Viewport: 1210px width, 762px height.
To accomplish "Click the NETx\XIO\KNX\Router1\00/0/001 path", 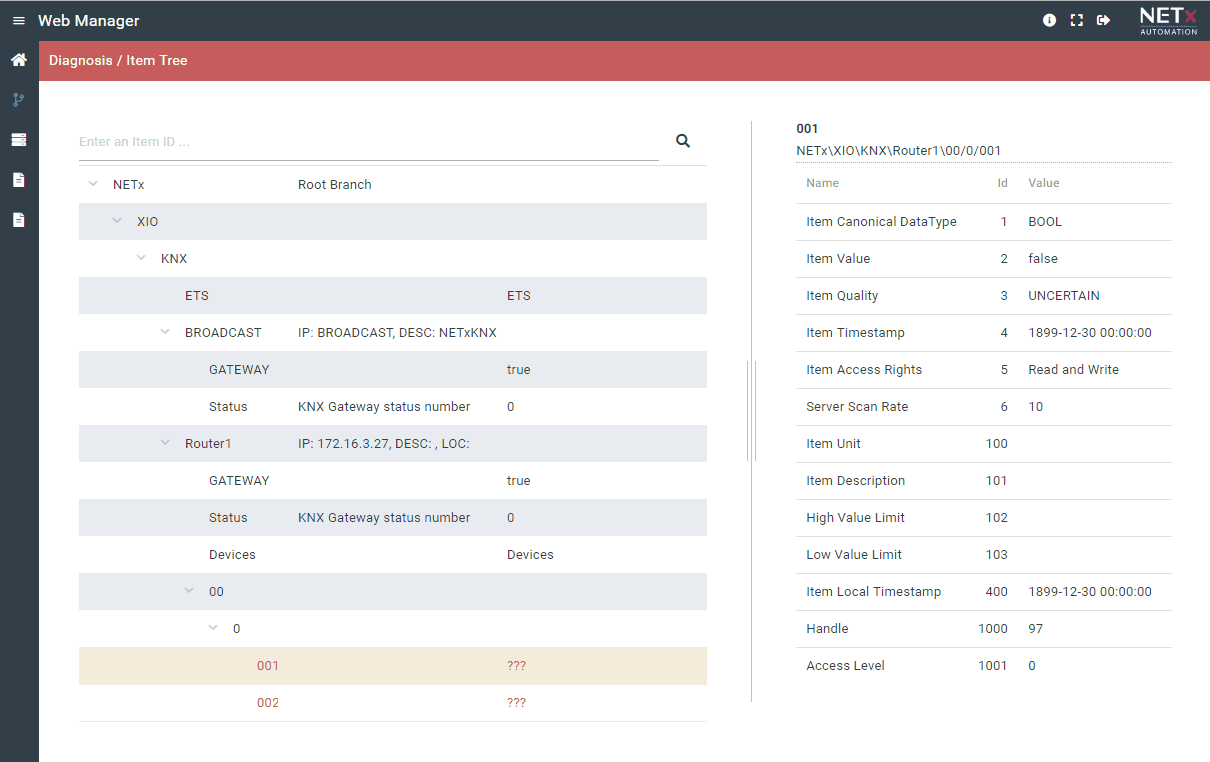I will pos(899,151).
